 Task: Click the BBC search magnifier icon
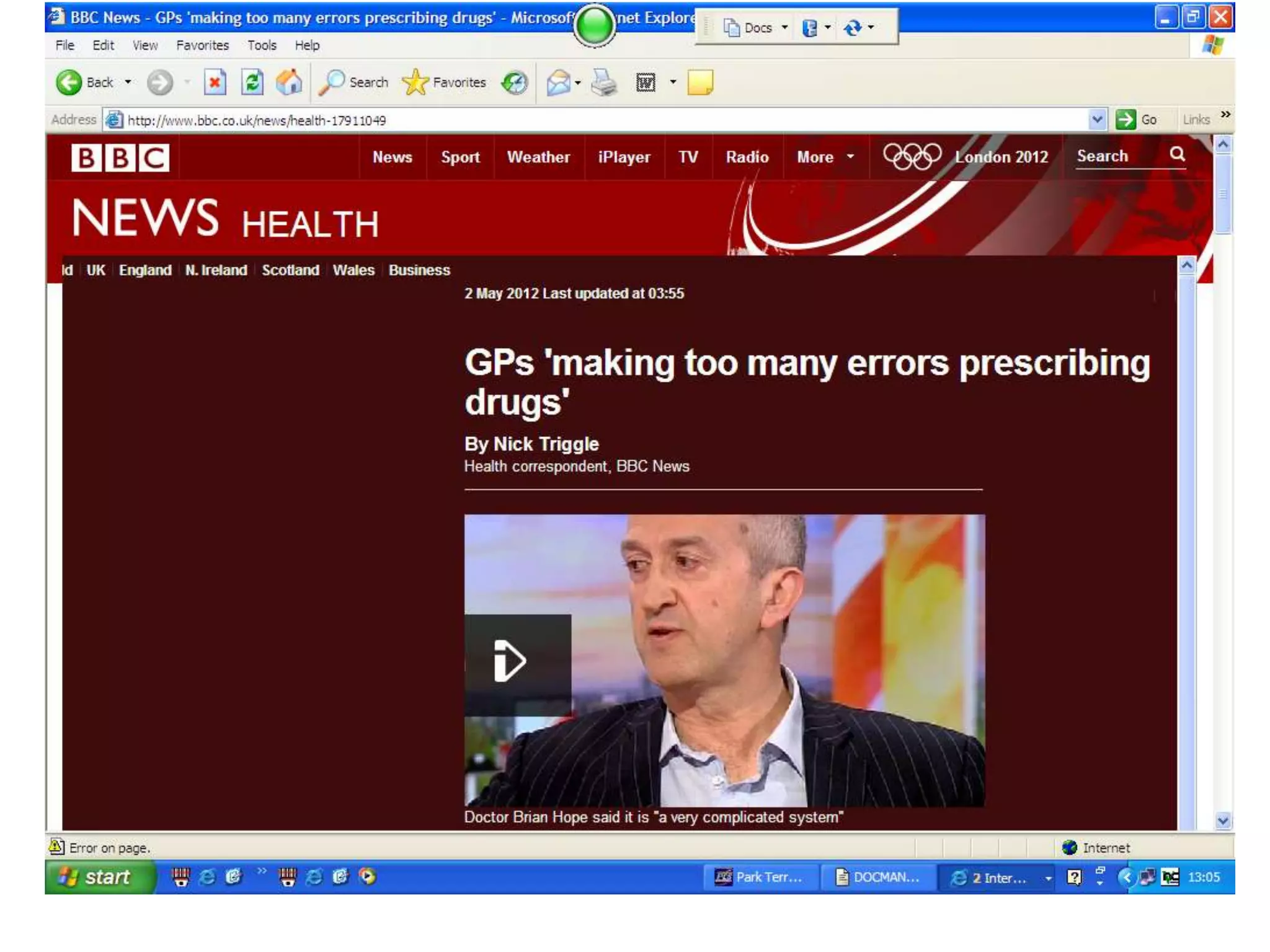click(1177, 154)
